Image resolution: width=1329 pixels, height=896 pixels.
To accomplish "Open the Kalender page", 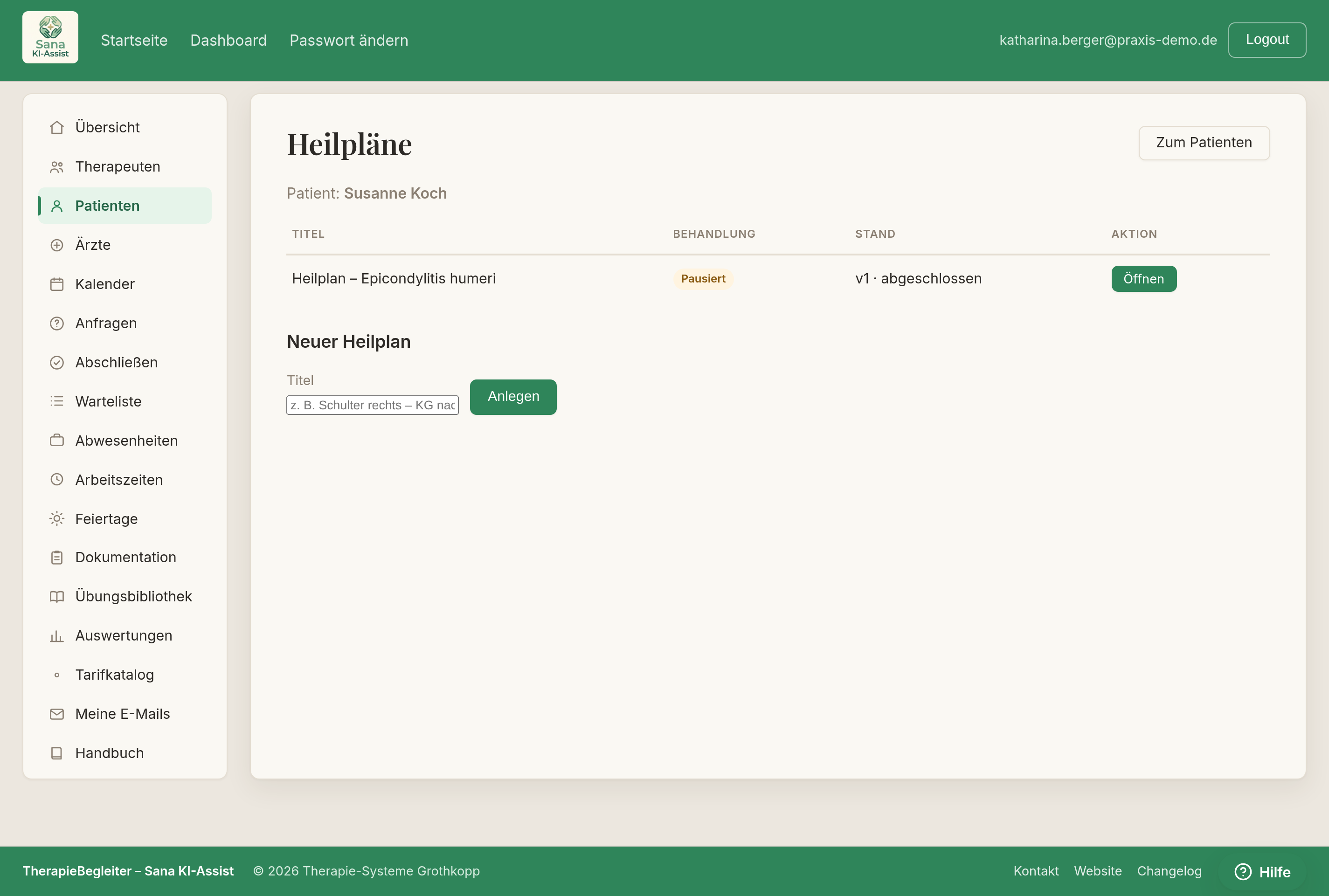I will click(125, 284).
